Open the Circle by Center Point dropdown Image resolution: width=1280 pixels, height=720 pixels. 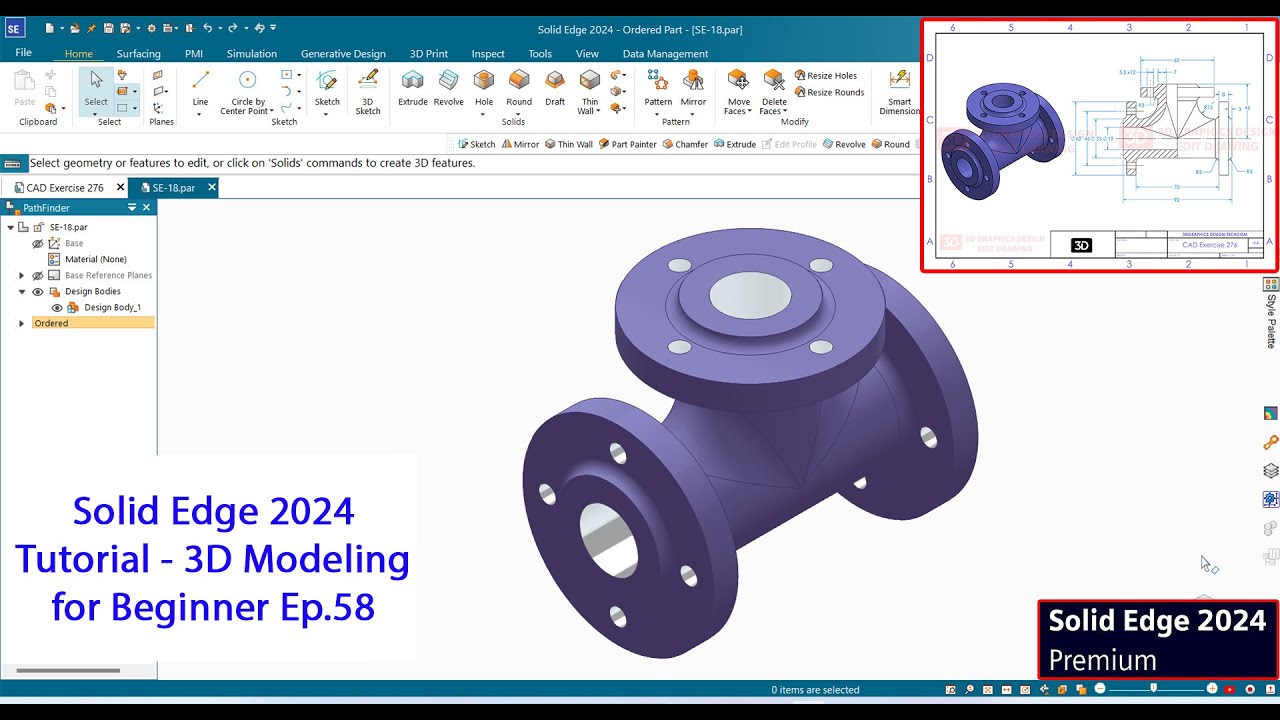(x=272, y=112)
